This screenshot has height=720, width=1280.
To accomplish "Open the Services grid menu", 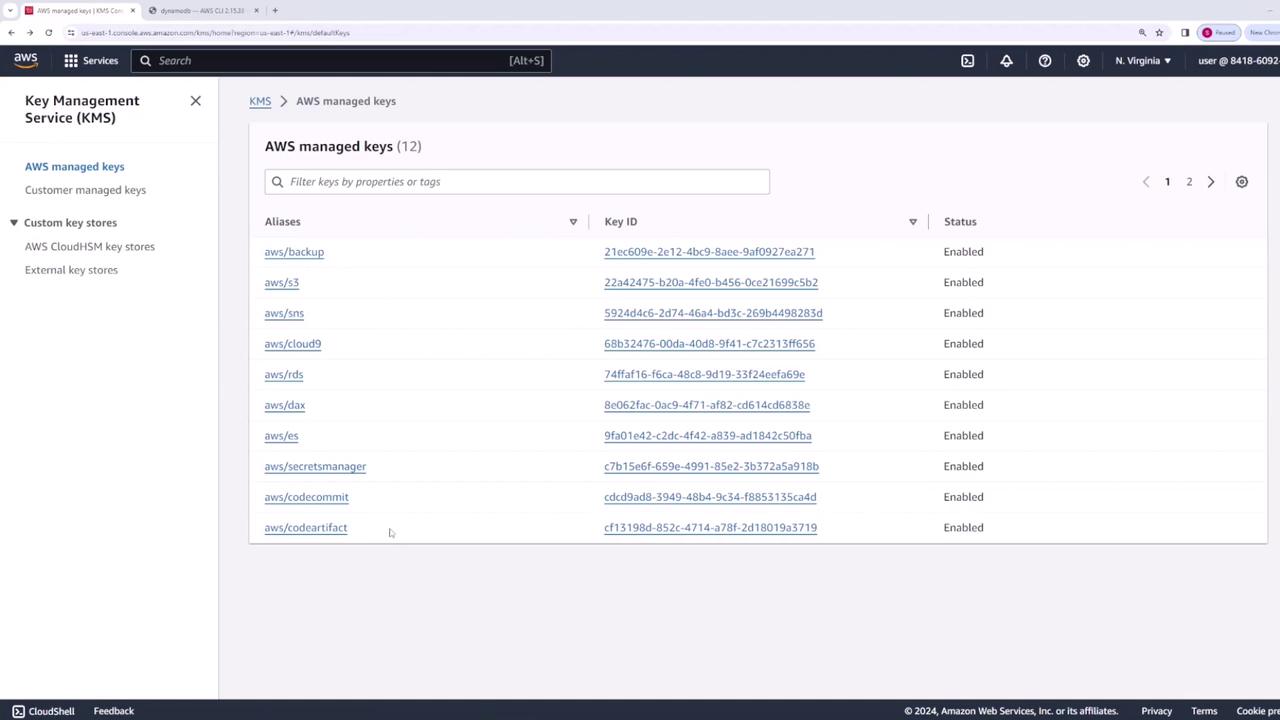I will pyautogui.click(x=91, y=61).
